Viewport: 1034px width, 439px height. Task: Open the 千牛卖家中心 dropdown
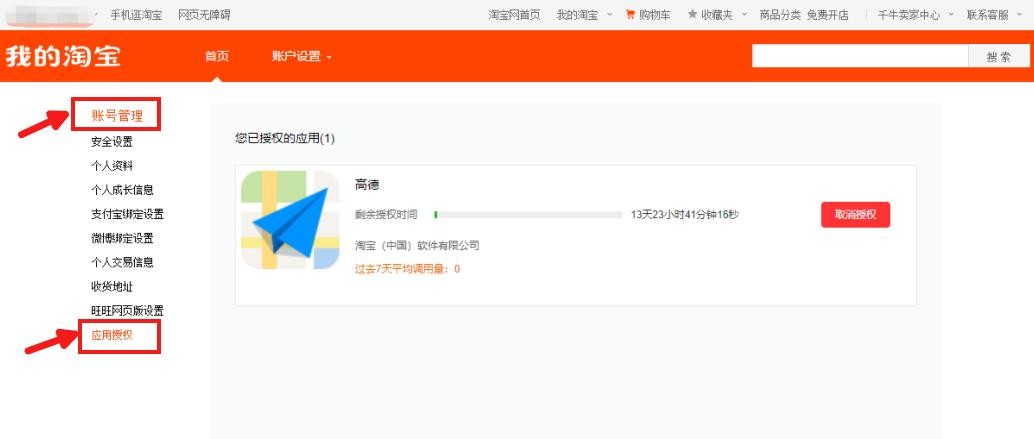(x=915, y=15)
